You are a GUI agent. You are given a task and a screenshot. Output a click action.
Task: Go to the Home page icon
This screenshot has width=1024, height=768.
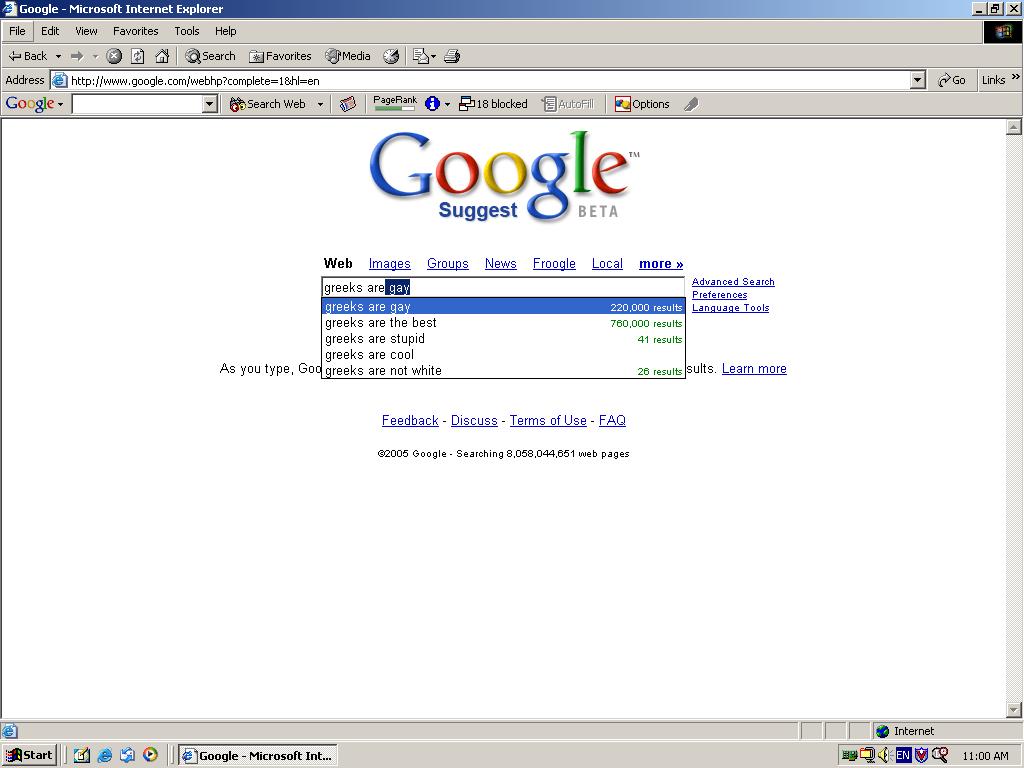click(x=162, y=56)
